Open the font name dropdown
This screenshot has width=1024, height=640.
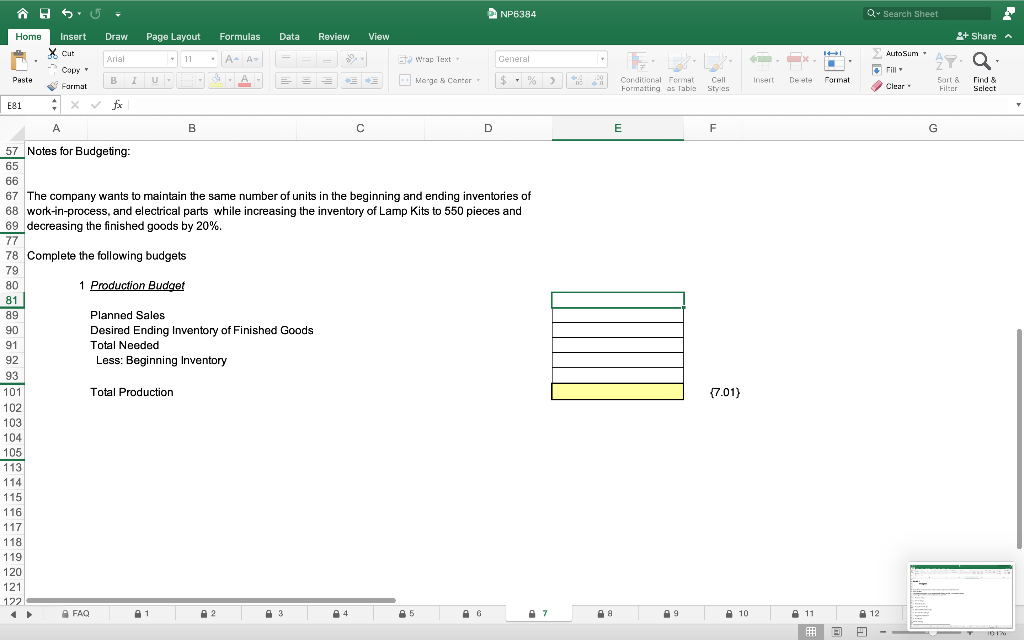(172, 59)
